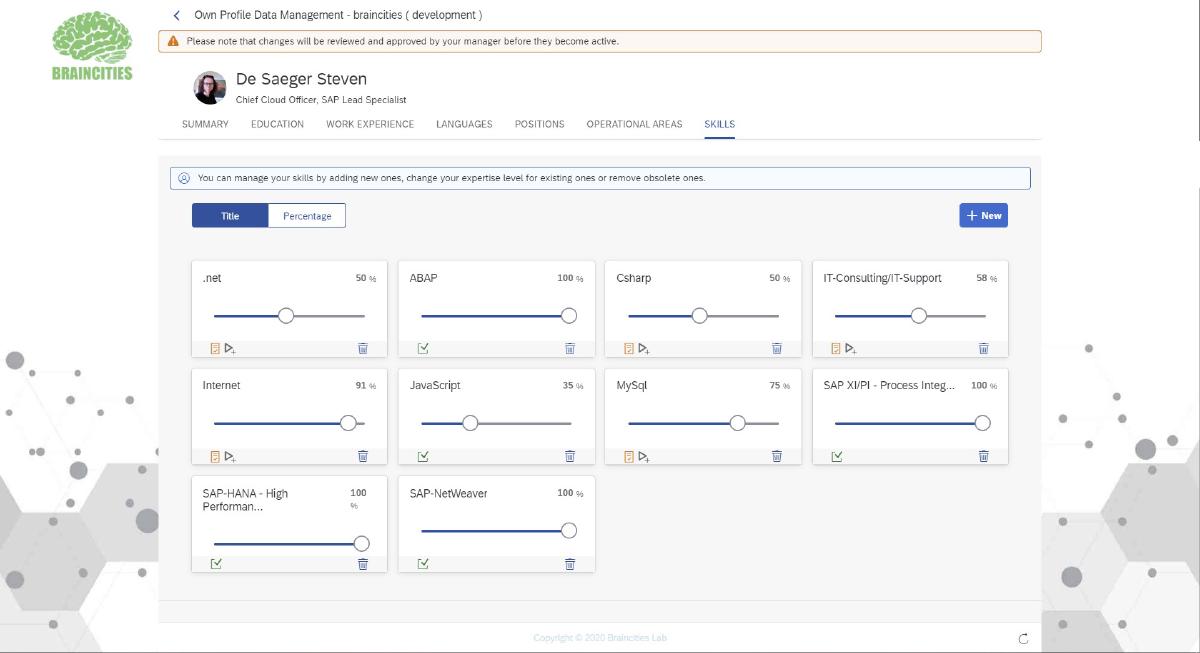Viewport: 1200px width, 653px height.
Task: Click the green checkmark on ABAP card
Action: point(423,348)
